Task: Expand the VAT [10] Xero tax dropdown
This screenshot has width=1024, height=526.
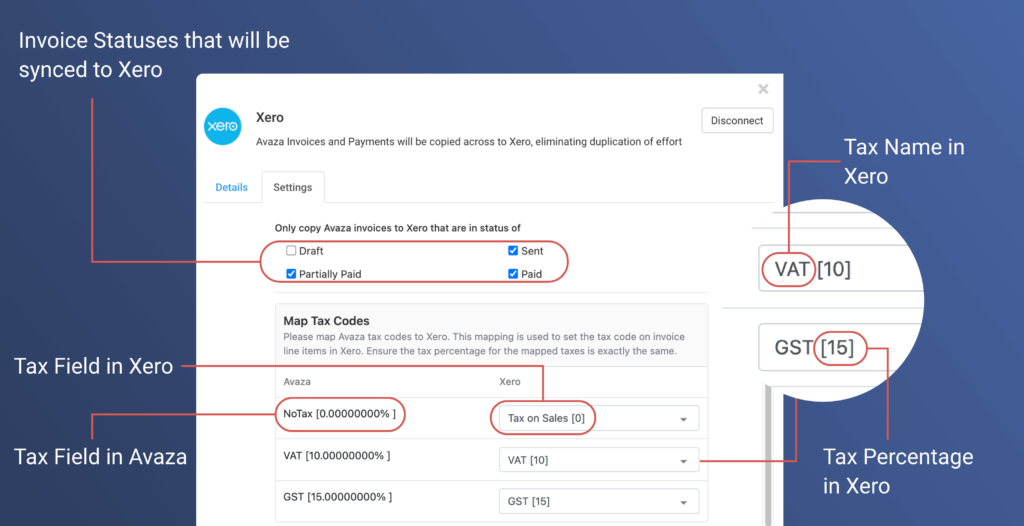Action: [598, 460]
